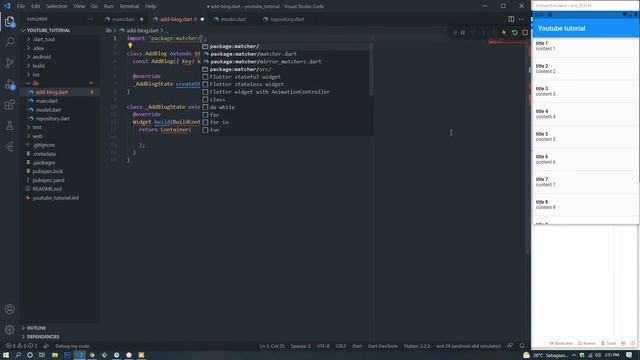Open Explorer panel ellipsis menu
Viewport: 640px width, 360px height.
click(x=90, y=19)
